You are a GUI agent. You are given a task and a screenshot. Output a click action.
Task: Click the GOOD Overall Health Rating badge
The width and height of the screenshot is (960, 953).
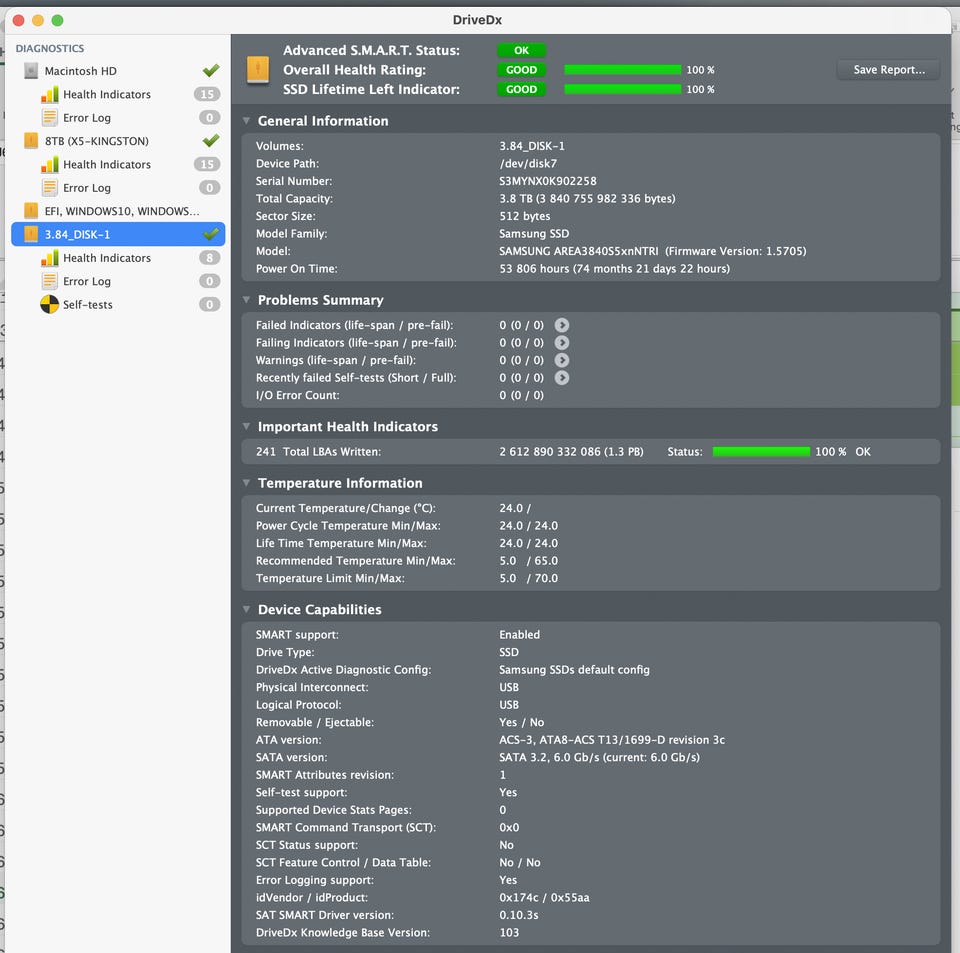[x=521, y=70]
